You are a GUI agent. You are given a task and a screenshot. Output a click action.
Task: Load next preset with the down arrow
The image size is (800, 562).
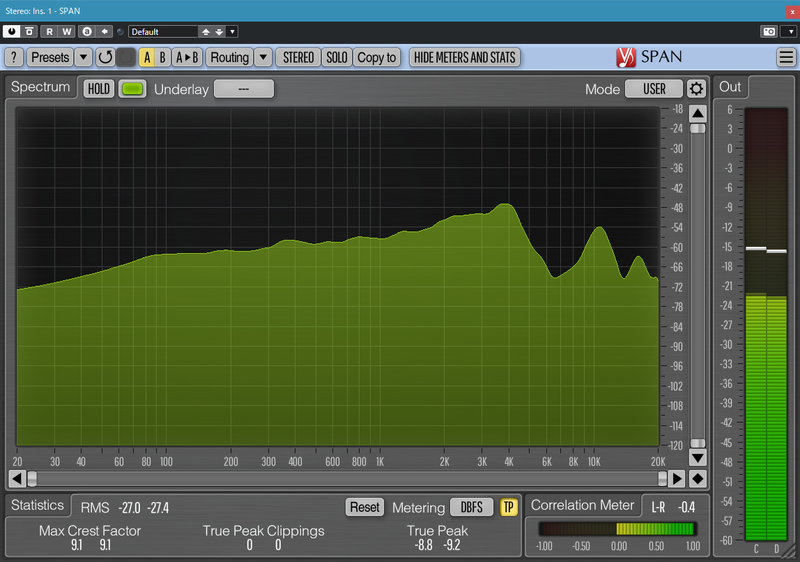[x=219, y=32]
